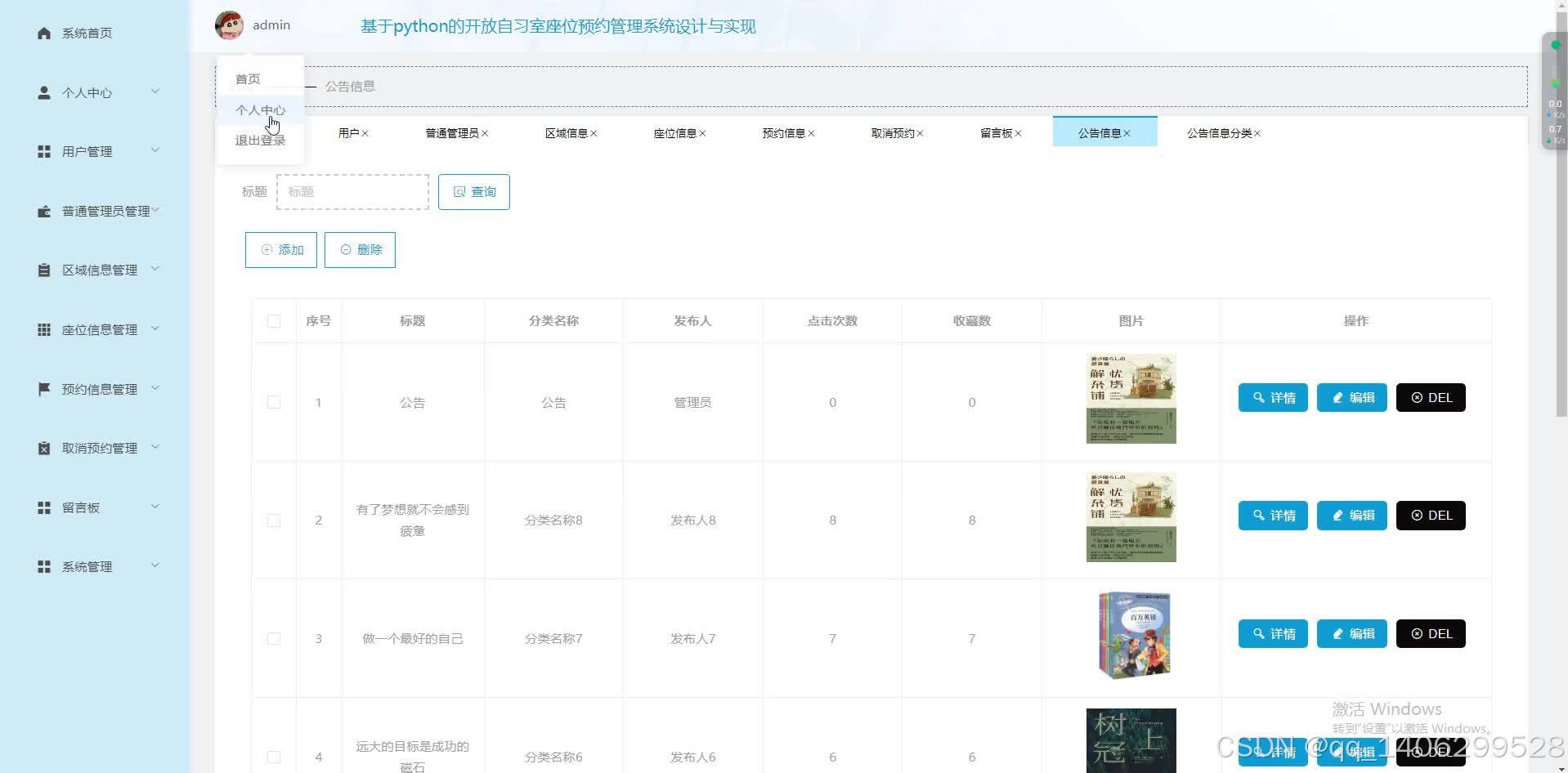Check the checkbox for row 2
Viewport: 1568px width, 773px height.
click(x=274, y=521)
